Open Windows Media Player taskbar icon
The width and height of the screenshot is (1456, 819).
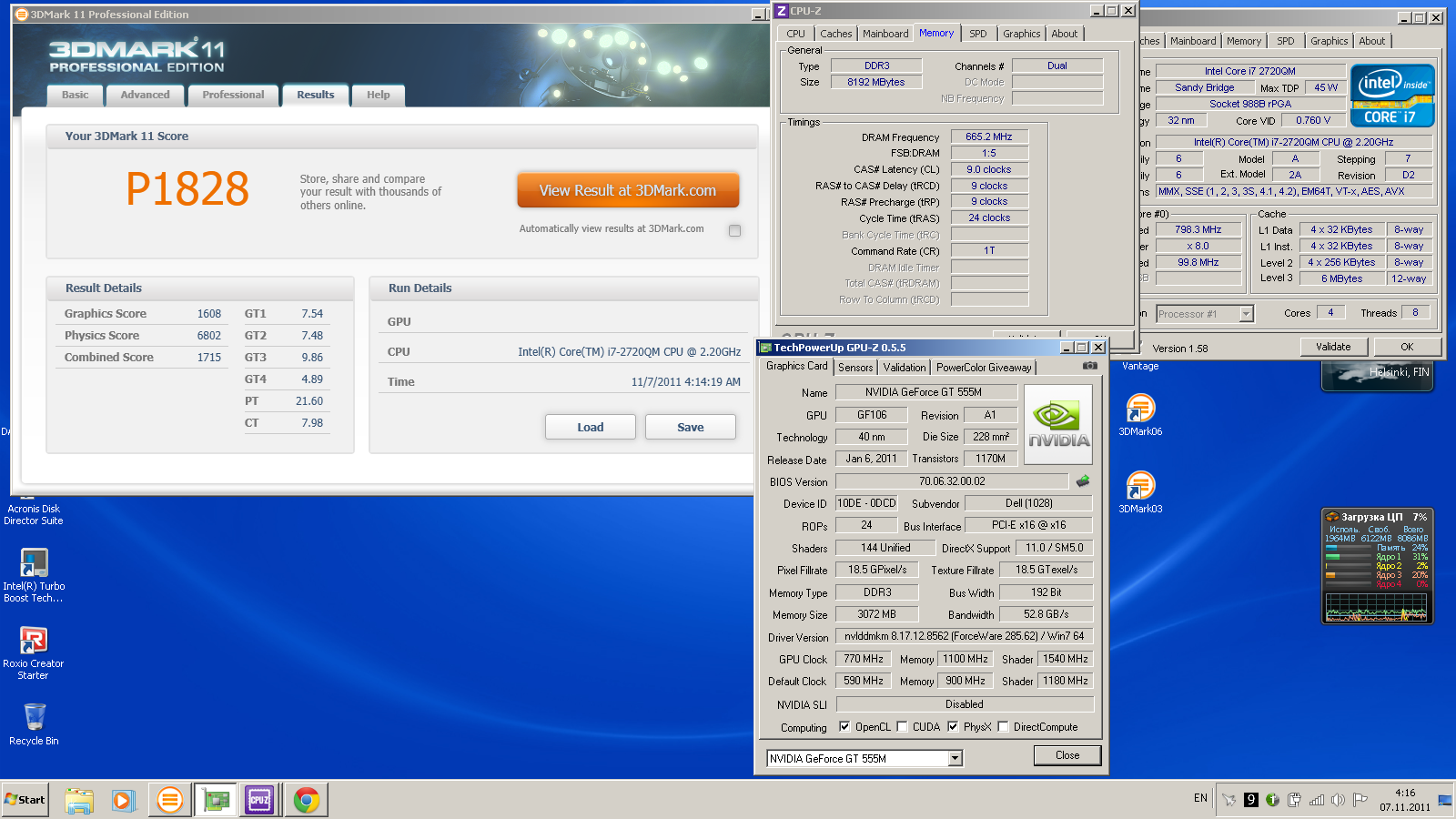123,800
